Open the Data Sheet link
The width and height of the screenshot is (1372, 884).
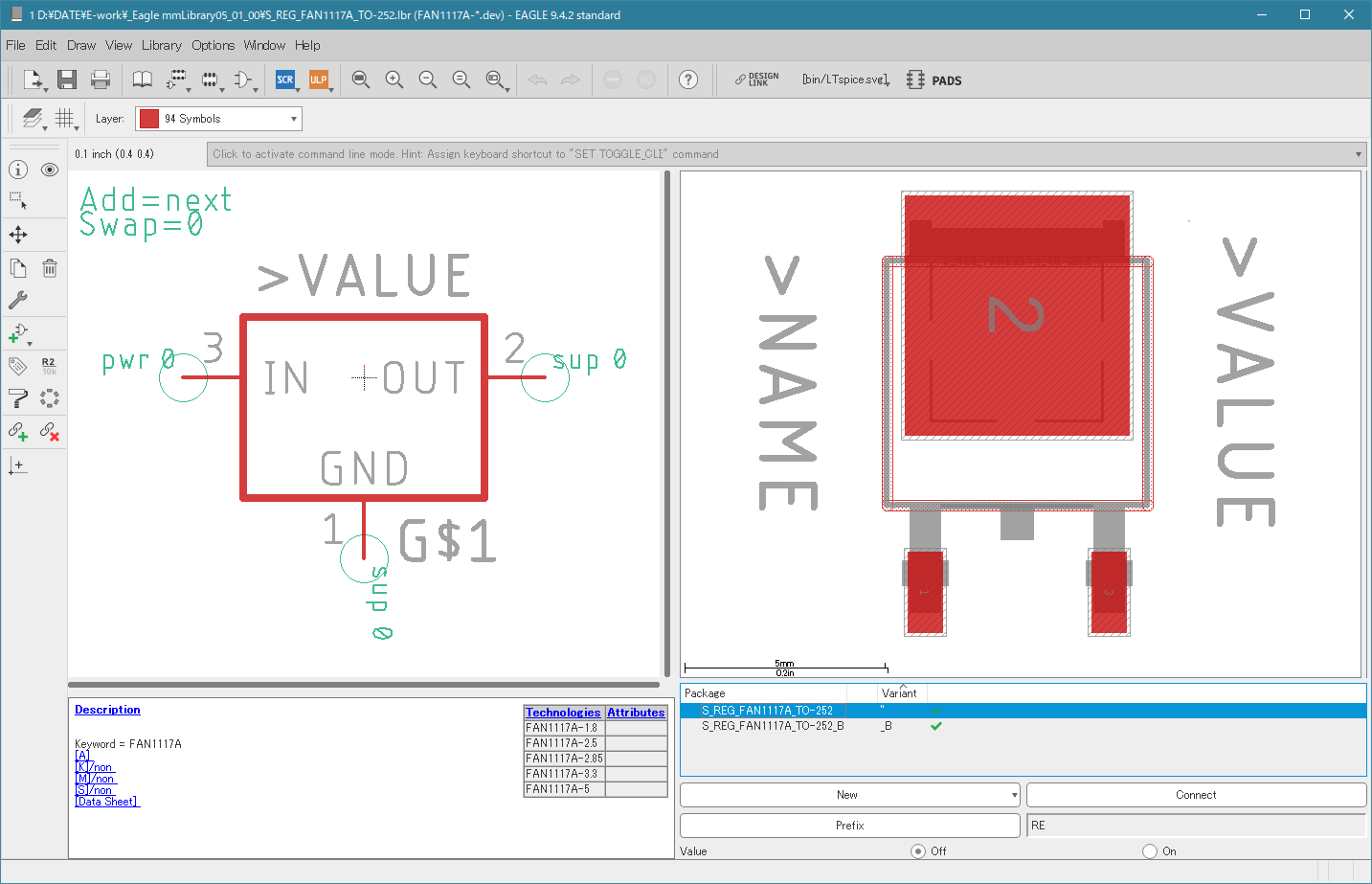(107, 802)
